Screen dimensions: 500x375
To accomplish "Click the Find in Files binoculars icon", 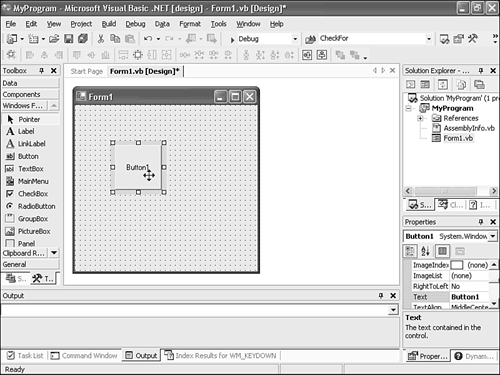I will (310, 39).
